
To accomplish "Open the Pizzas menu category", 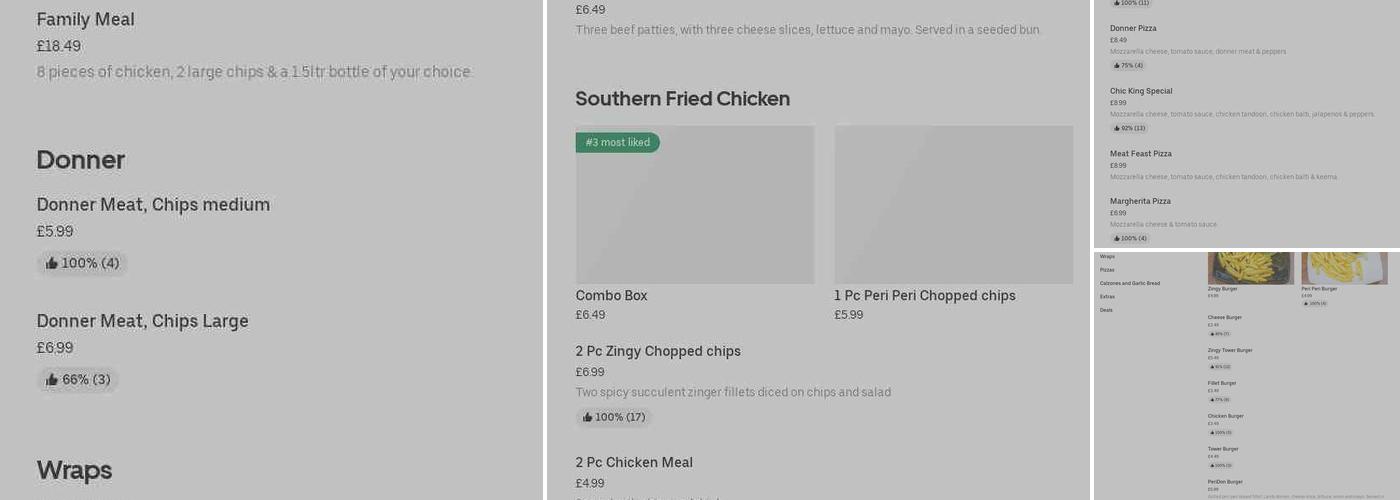I will click(x=1107, y=270).
